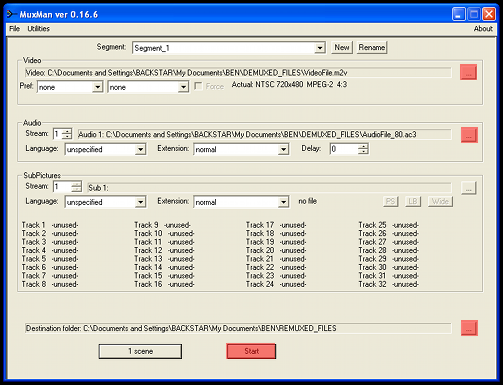
Task: Click the Track 4 -unused- entry
Action: tap(50, 250)
